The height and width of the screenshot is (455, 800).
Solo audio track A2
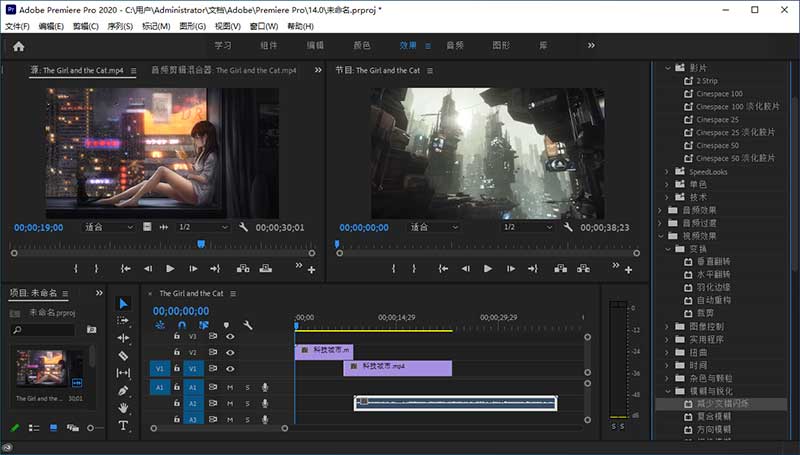tap(247, 403)
